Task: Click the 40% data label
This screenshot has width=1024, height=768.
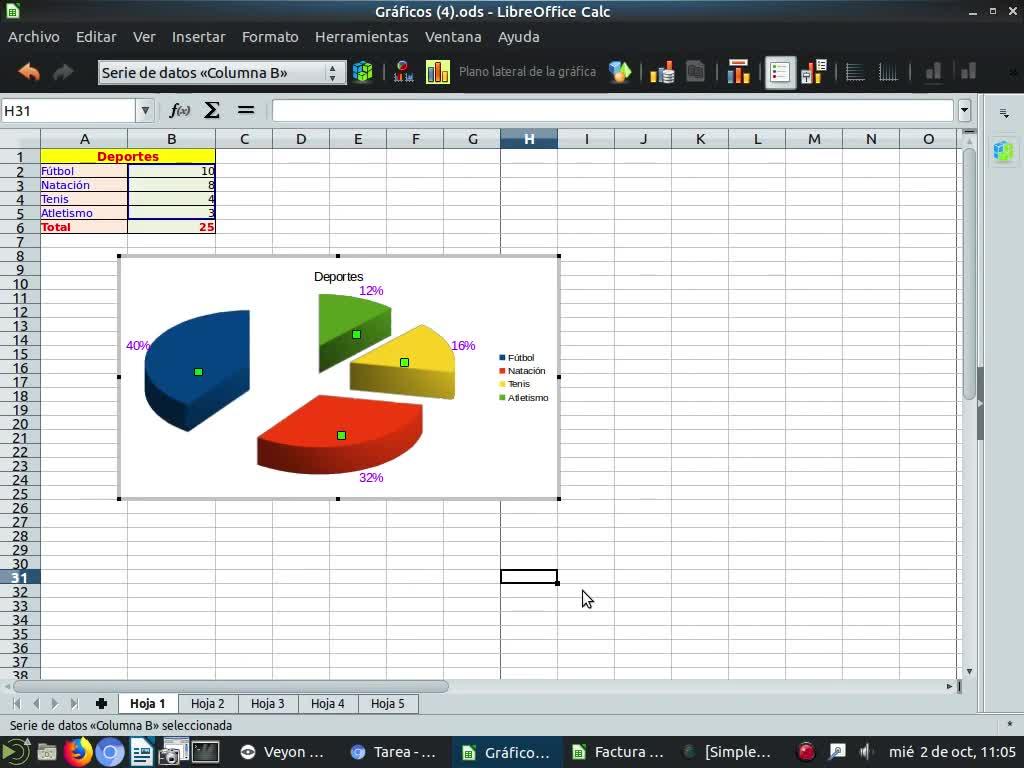Action: click(138, 345)
